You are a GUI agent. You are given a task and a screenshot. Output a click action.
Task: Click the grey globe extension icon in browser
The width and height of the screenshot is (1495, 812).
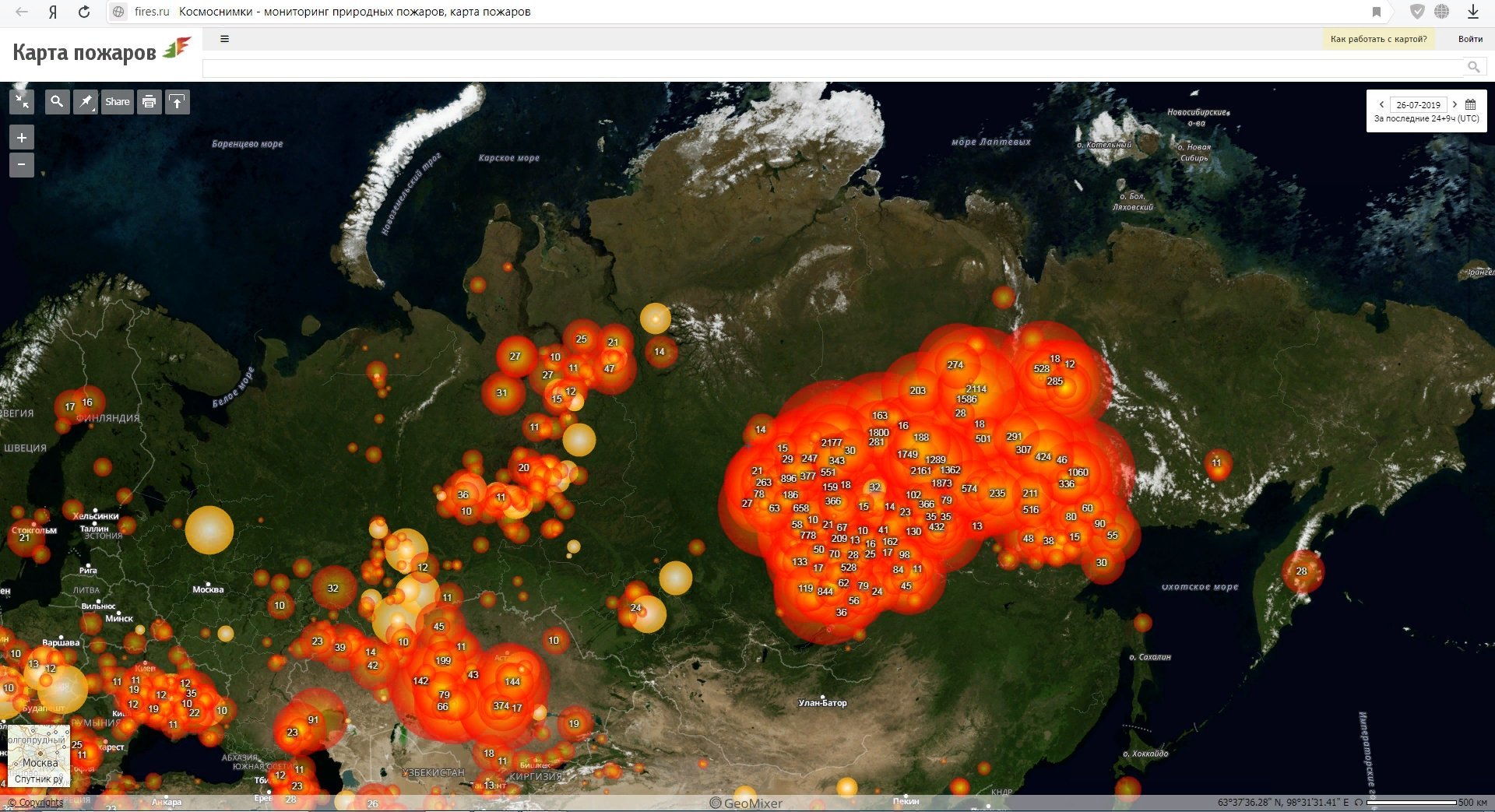[x=1442, y=12]
